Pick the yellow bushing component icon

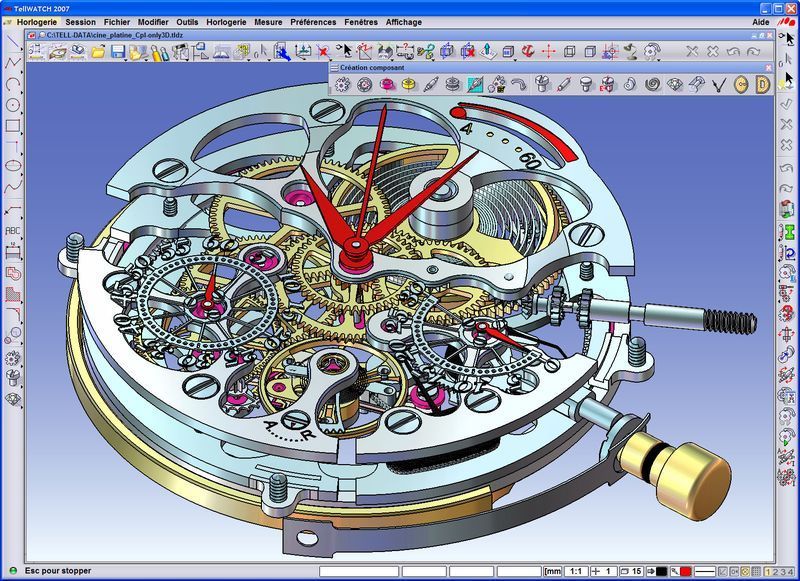coord(408,84)
